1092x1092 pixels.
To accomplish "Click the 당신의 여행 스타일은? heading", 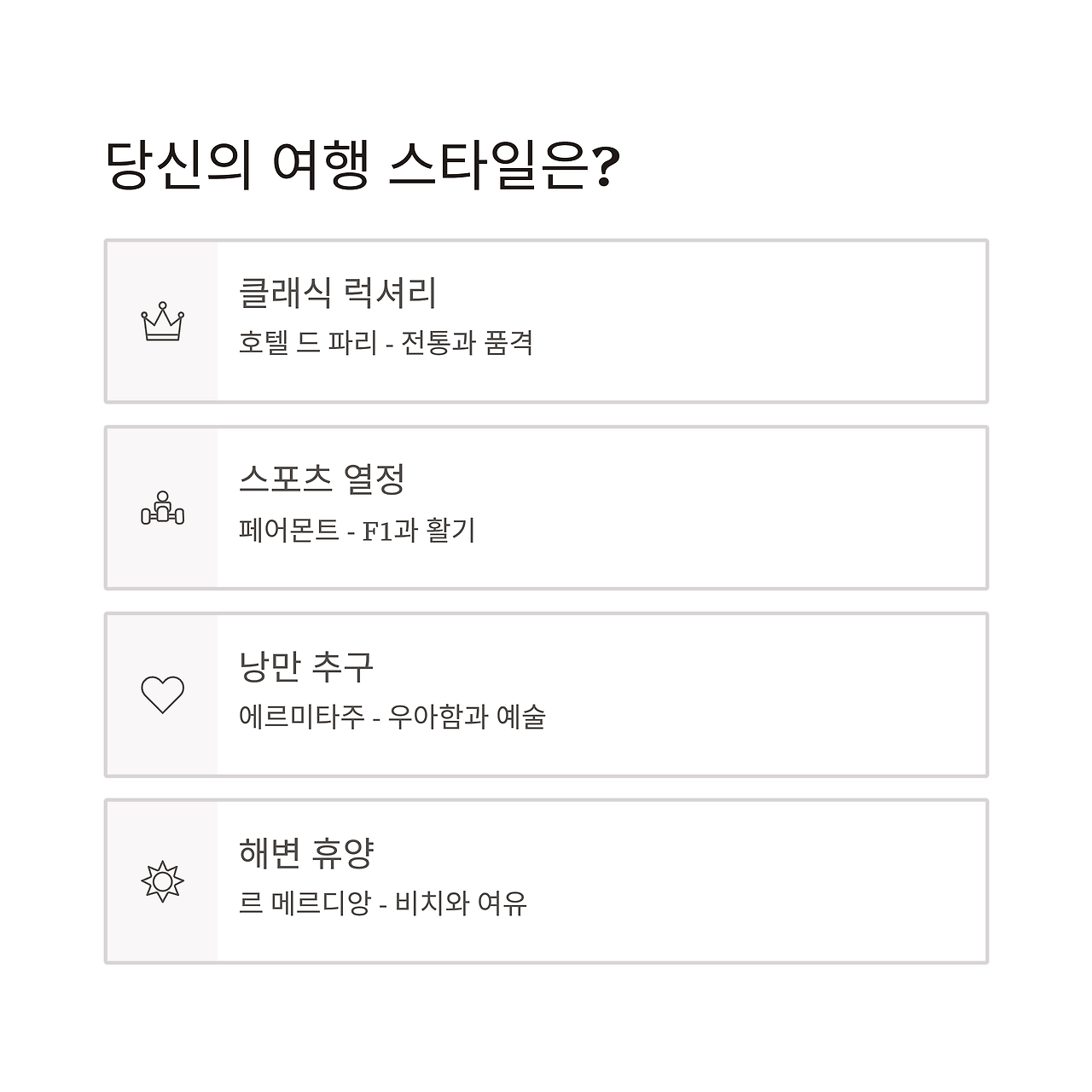I will 362,165.
